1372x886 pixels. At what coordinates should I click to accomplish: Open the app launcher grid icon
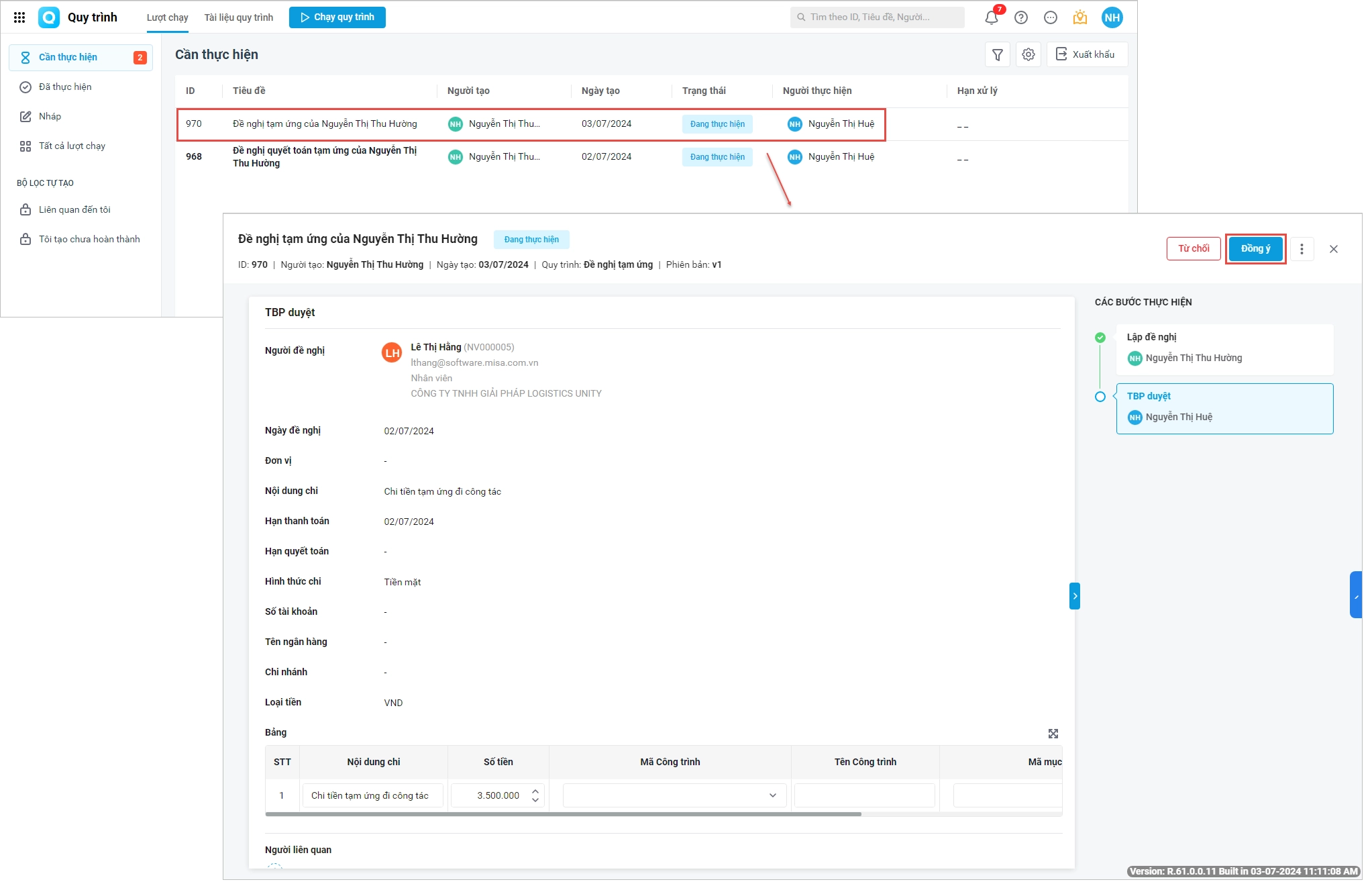point(19,17)
